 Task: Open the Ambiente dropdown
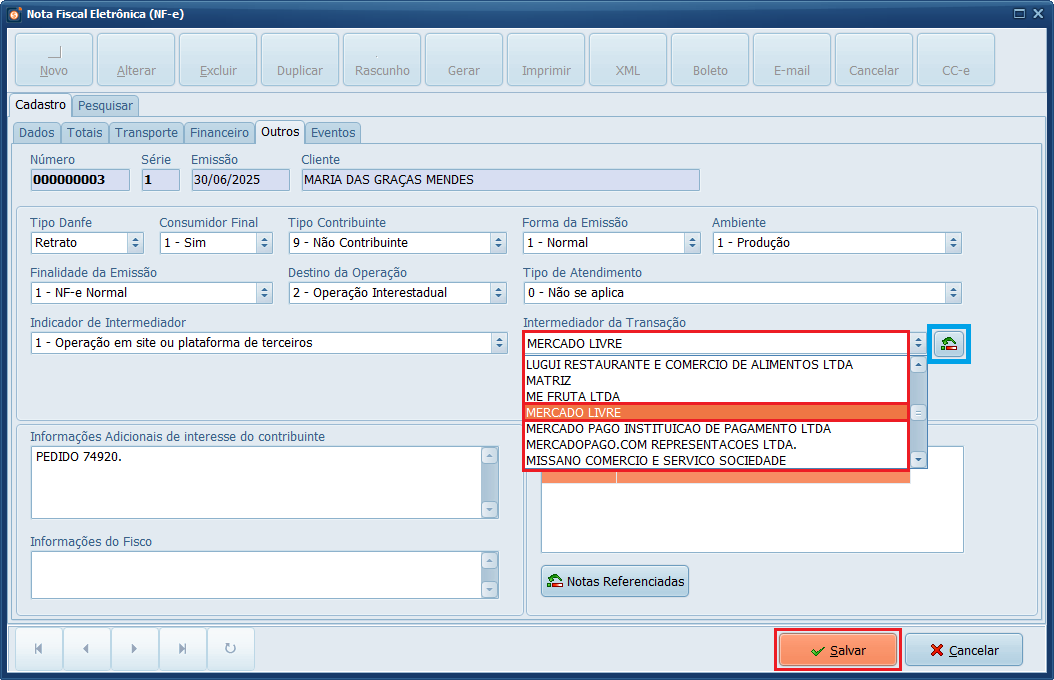pos(953,243)
